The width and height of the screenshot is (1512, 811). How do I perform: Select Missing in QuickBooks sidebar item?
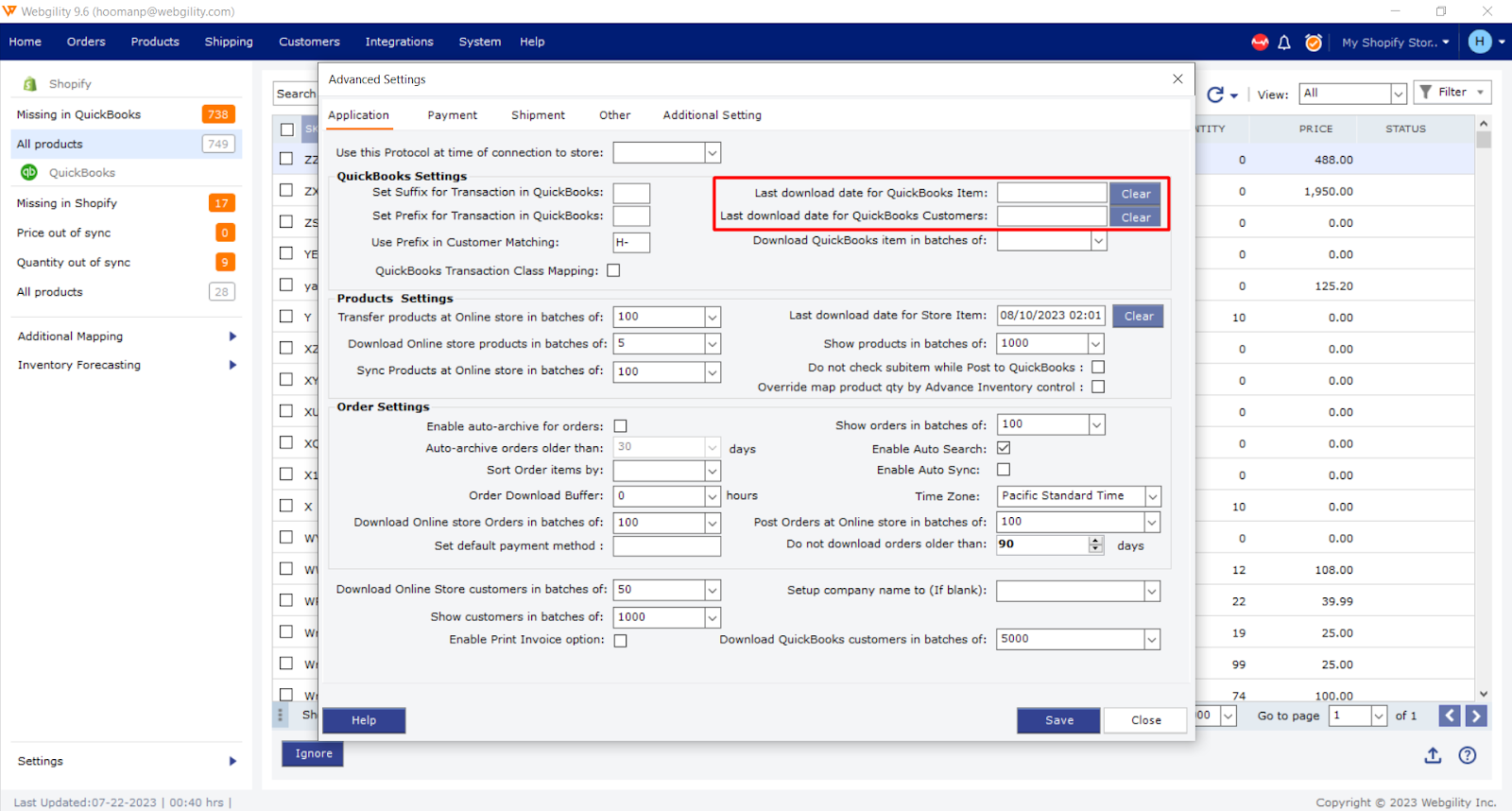[x=127, y=114]
